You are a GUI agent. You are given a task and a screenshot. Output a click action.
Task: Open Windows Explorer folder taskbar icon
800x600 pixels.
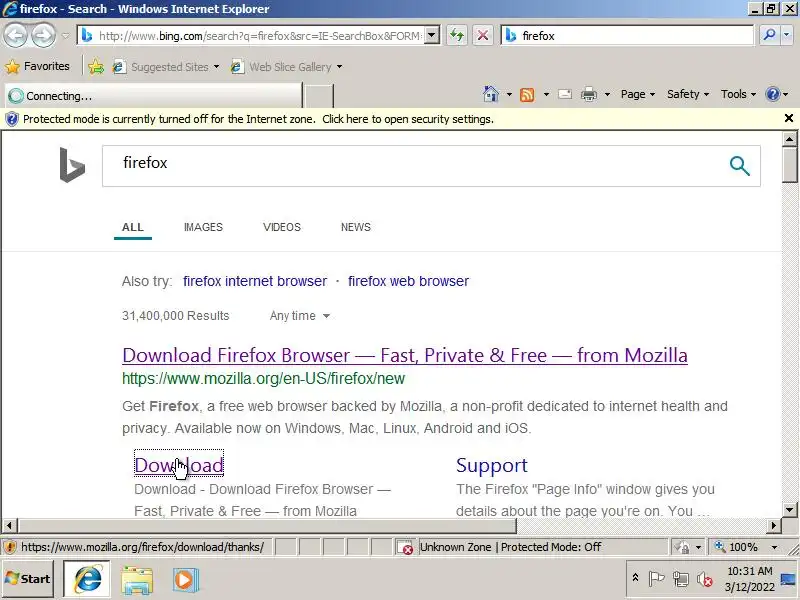[137, 580]
